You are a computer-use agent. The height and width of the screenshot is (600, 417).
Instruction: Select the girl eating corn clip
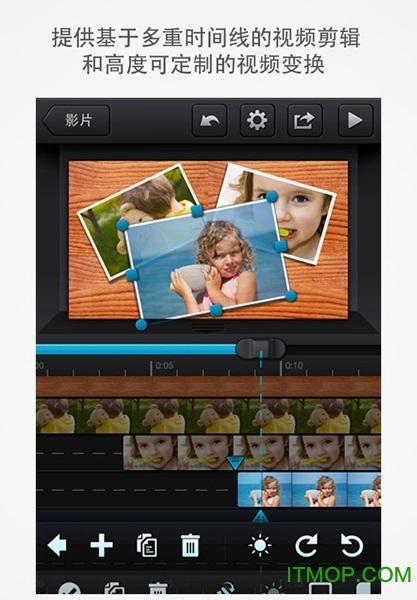click(x=252, y=453)
